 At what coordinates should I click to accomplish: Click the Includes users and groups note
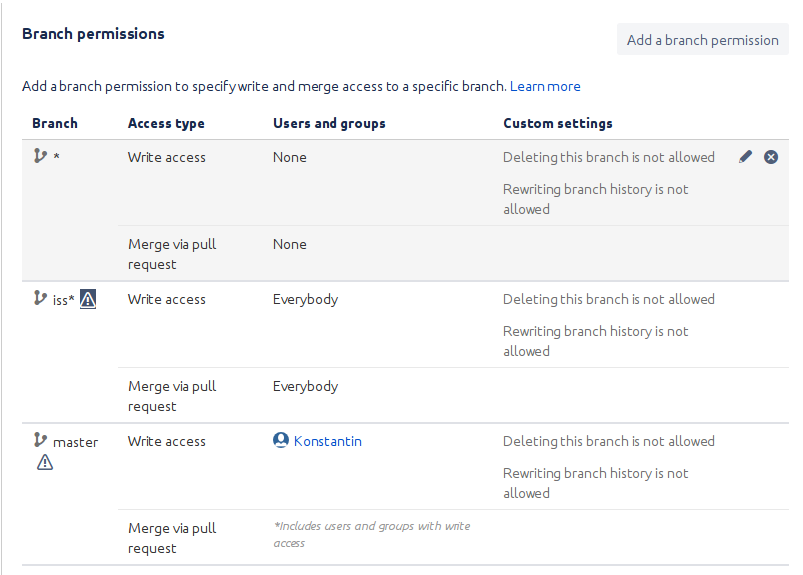372,535
